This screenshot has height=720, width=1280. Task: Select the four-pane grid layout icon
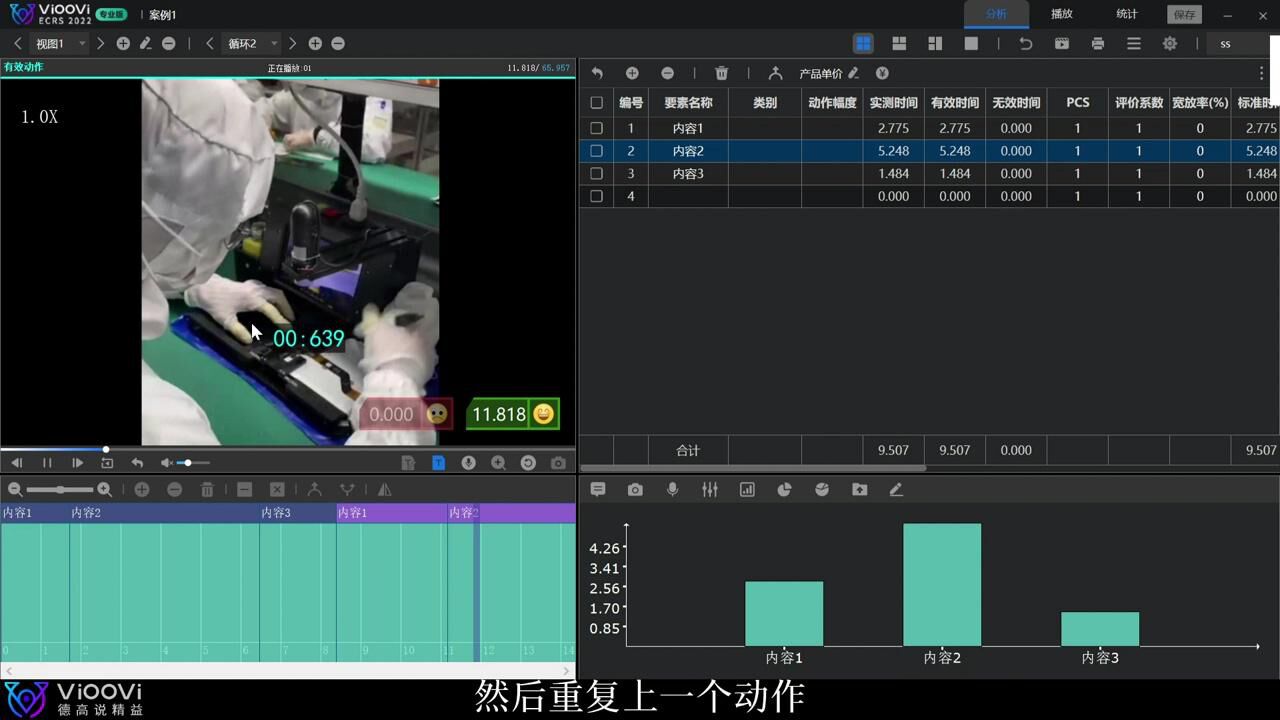pyautogui.click(x=863, y=43)
